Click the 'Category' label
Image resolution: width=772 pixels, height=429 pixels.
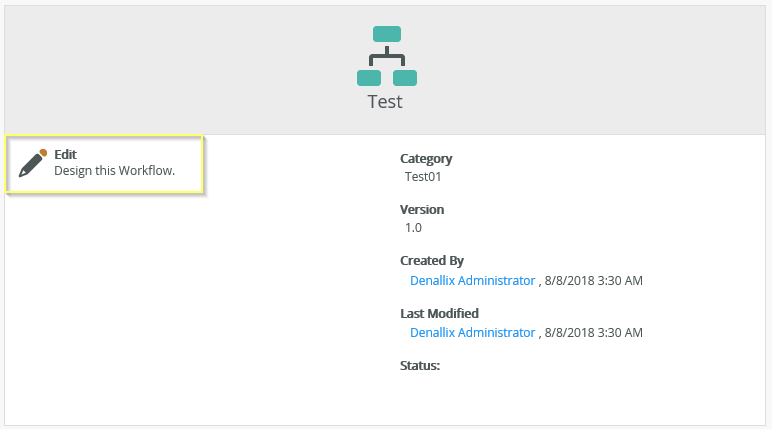(426, 159)
